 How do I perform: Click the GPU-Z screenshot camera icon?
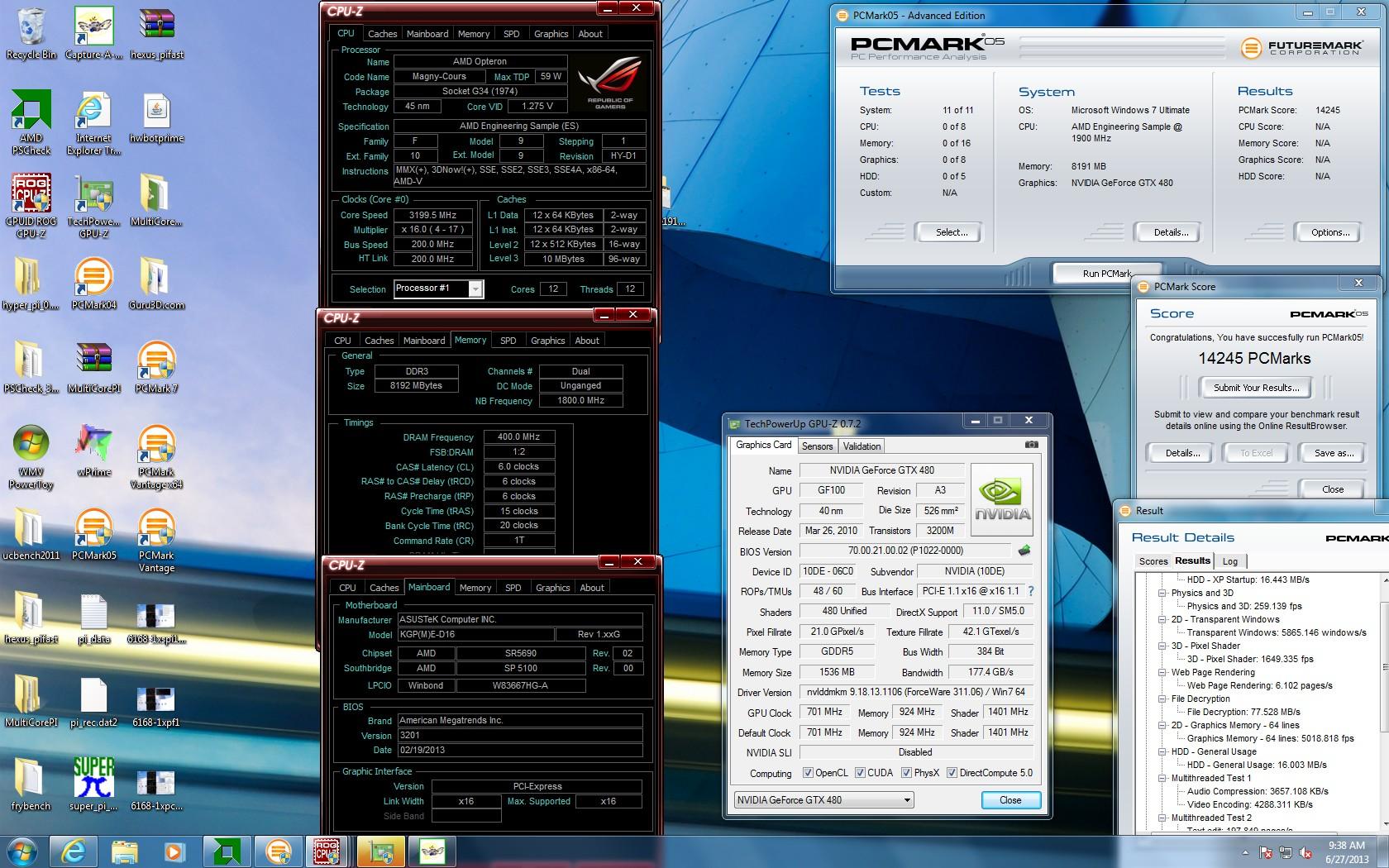click(x=1031, y=445)
